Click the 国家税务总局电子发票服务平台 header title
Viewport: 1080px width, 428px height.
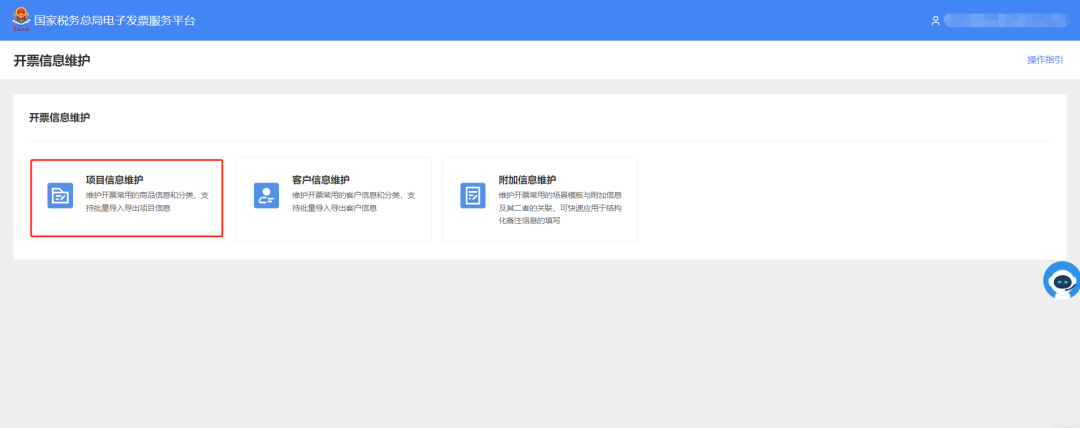click(115, 20)
